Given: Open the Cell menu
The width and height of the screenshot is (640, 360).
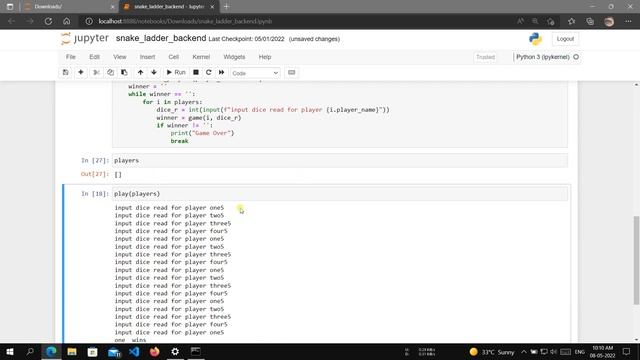Looking at the screenshot, I should coord(173,57).
